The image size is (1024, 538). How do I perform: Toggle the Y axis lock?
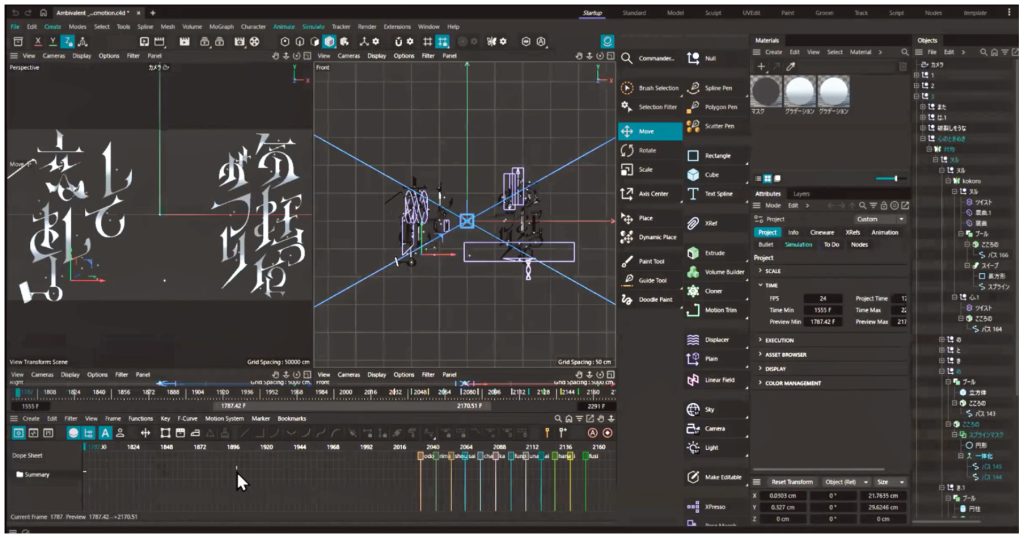52,41
